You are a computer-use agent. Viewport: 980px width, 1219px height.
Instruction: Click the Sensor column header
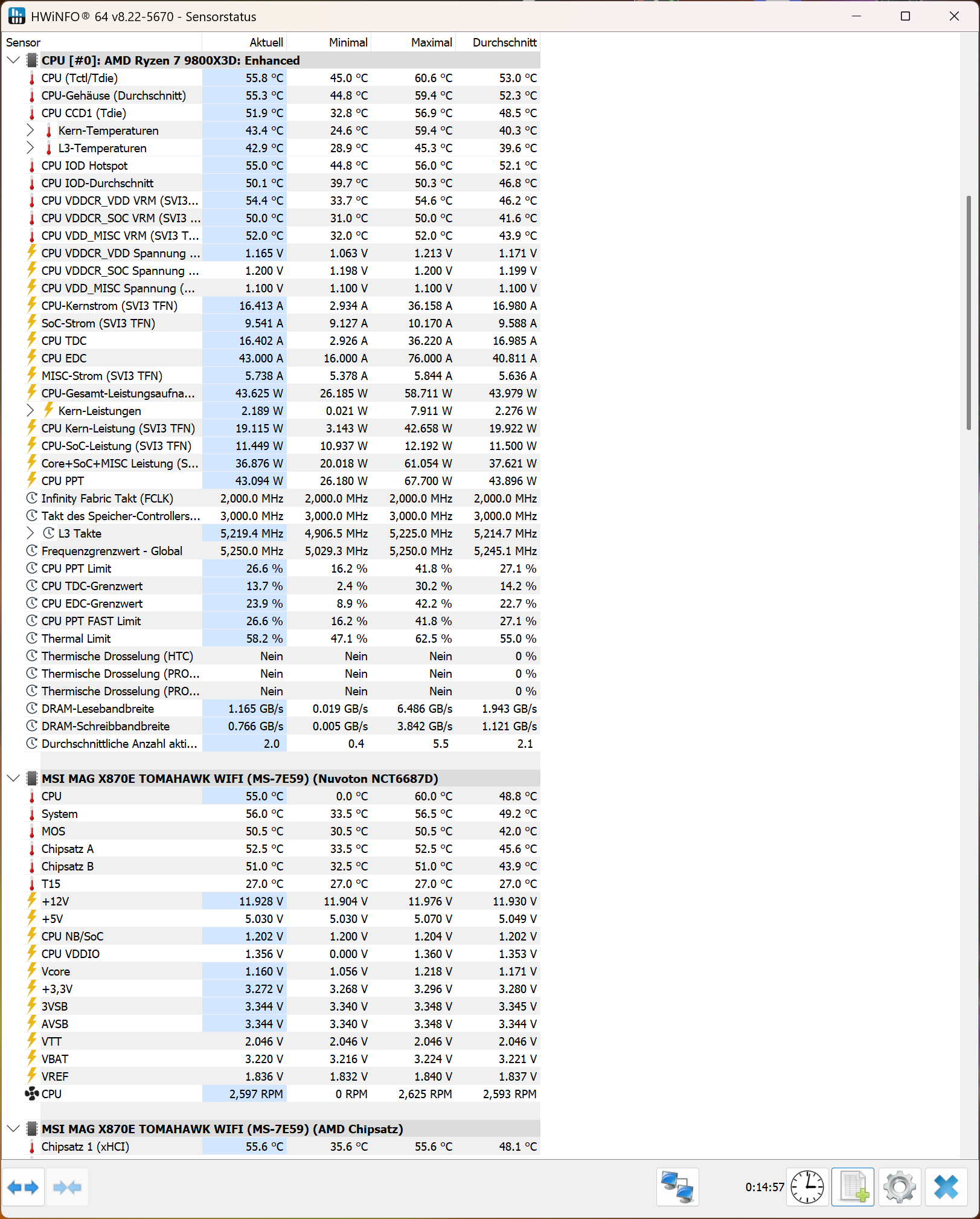tap(101, 42)
